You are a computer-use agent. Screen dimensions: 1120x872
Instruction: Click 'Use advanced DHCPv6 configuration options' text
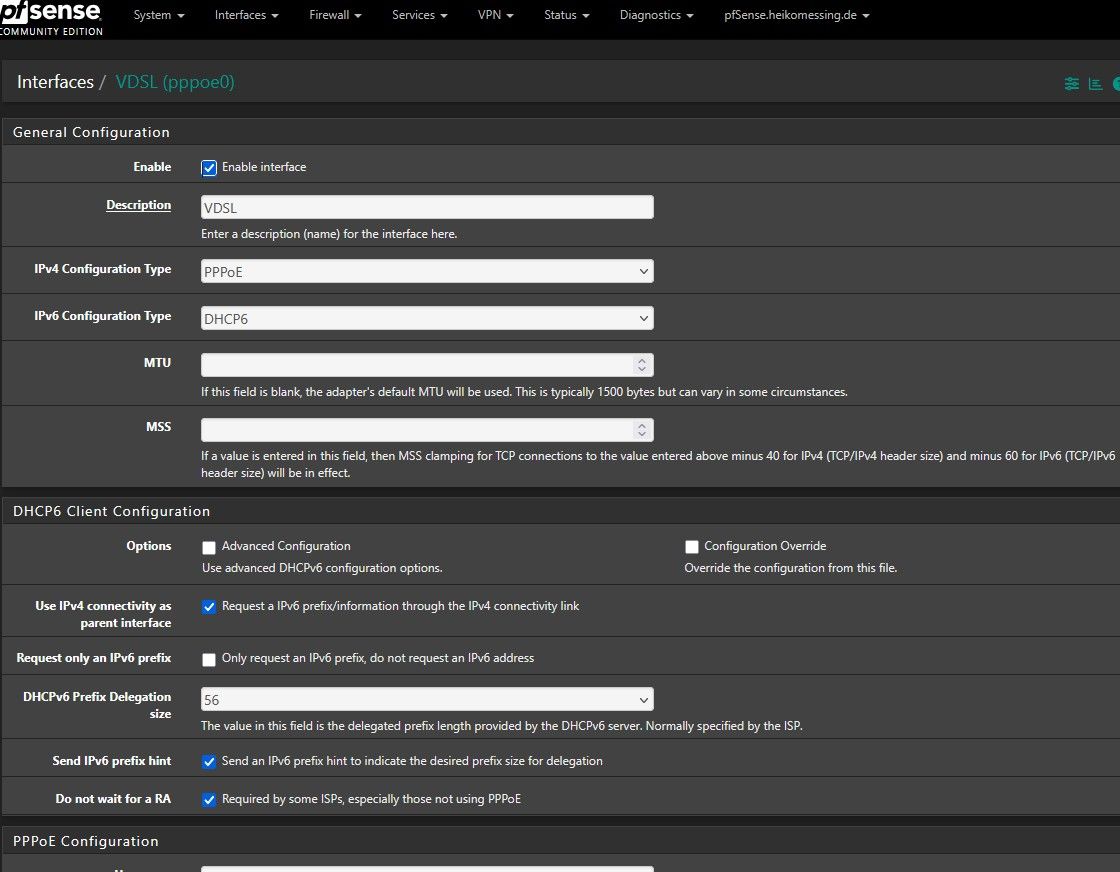(x=322, y=568)
